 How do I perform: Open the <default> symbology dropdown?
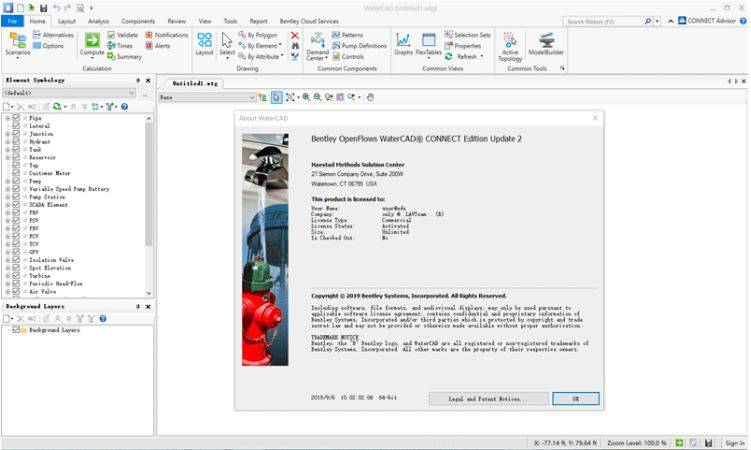point(69,93)
